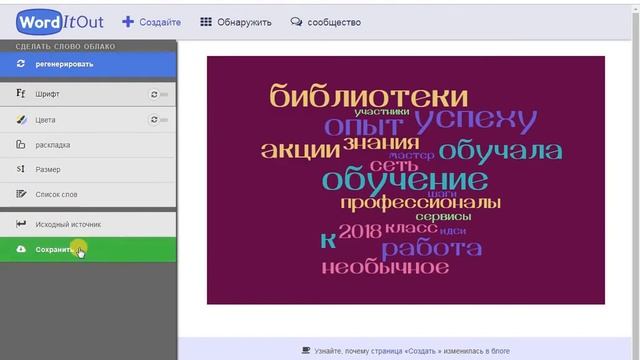Expand the Цвета settings section
The image size is (640, 360).
click(88, 120)
